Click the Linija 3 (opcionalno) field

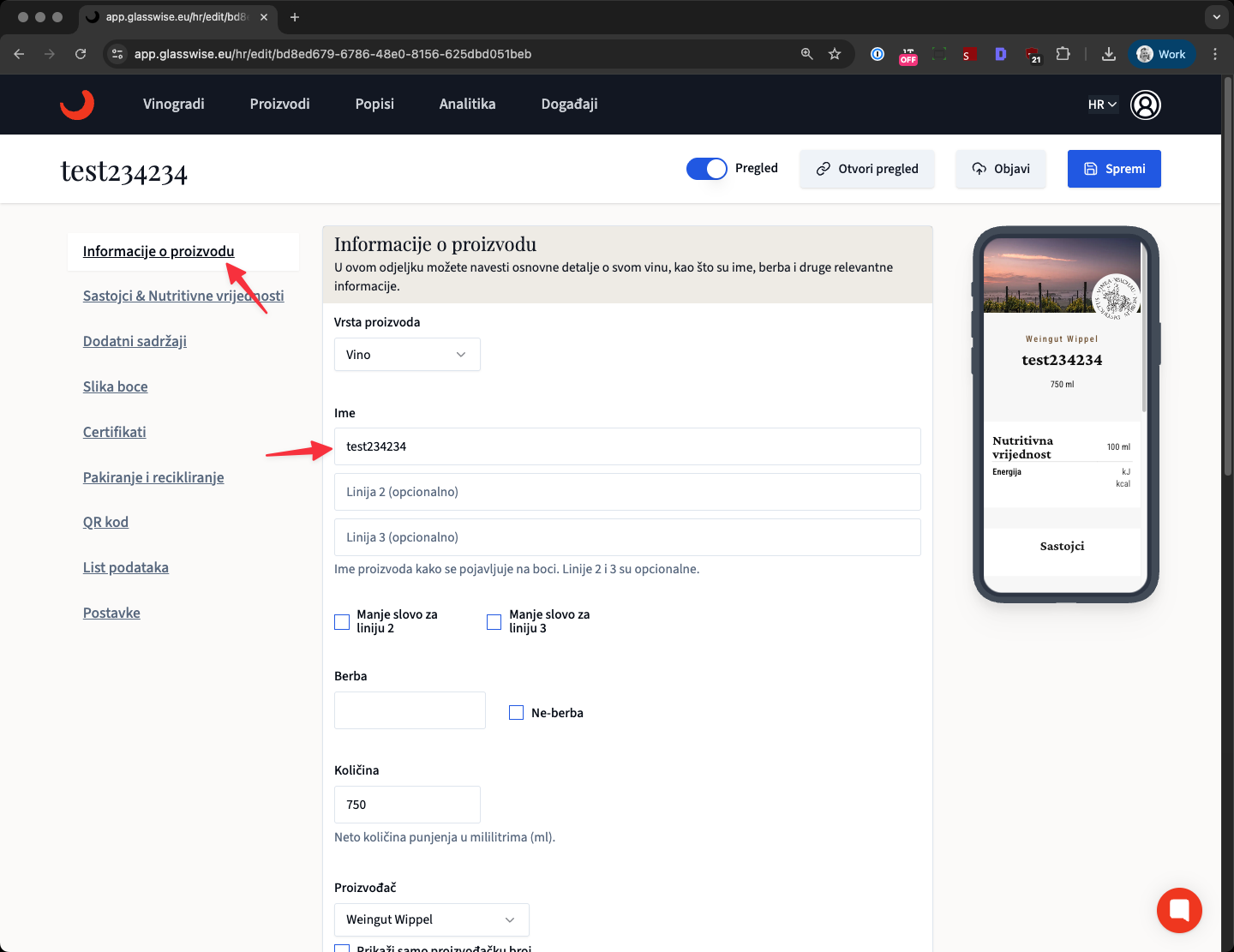(627, 537)
